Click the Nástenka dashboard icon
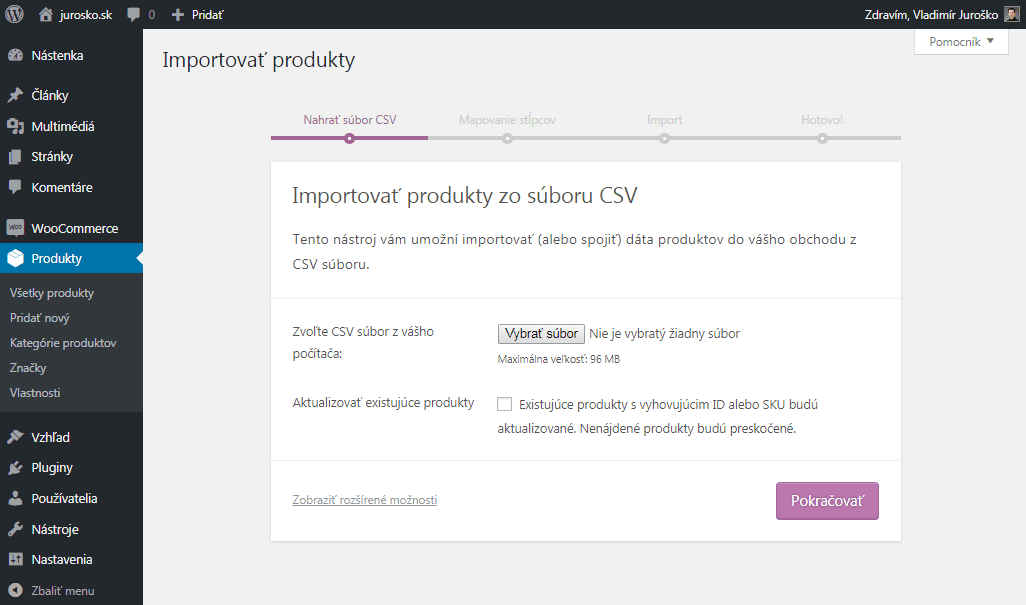 point(15,56)
